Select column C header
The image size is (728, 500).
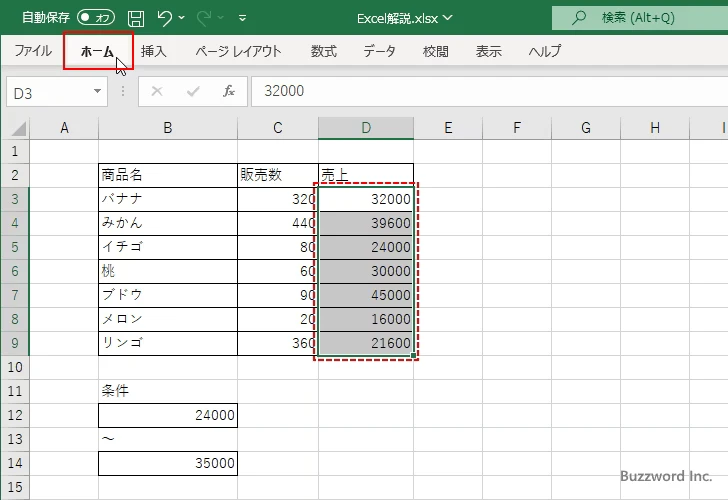[x=278, y=128]
